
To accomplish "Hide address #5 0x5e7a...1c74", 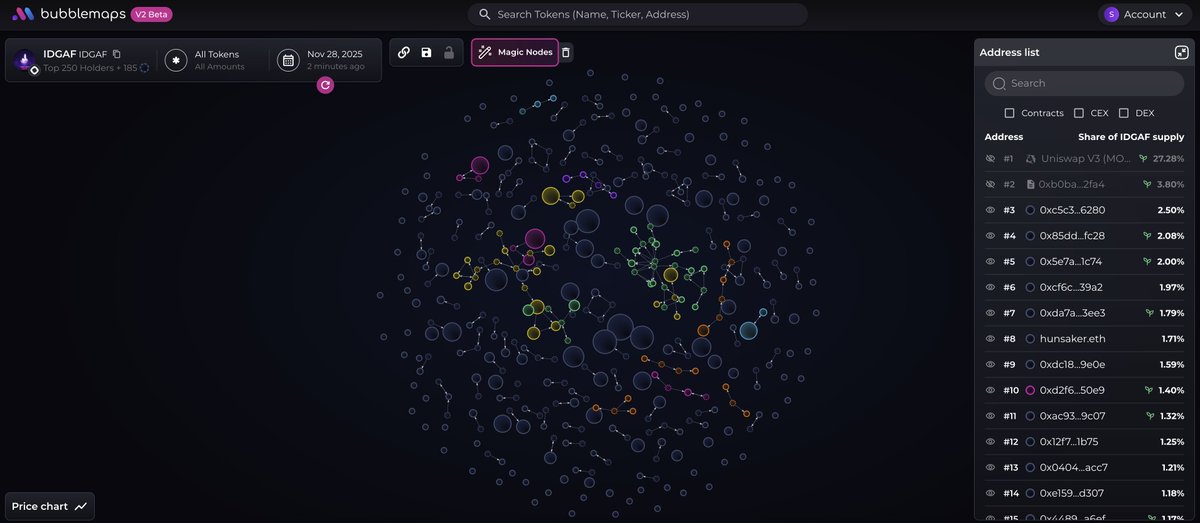I will coord(991,262).
